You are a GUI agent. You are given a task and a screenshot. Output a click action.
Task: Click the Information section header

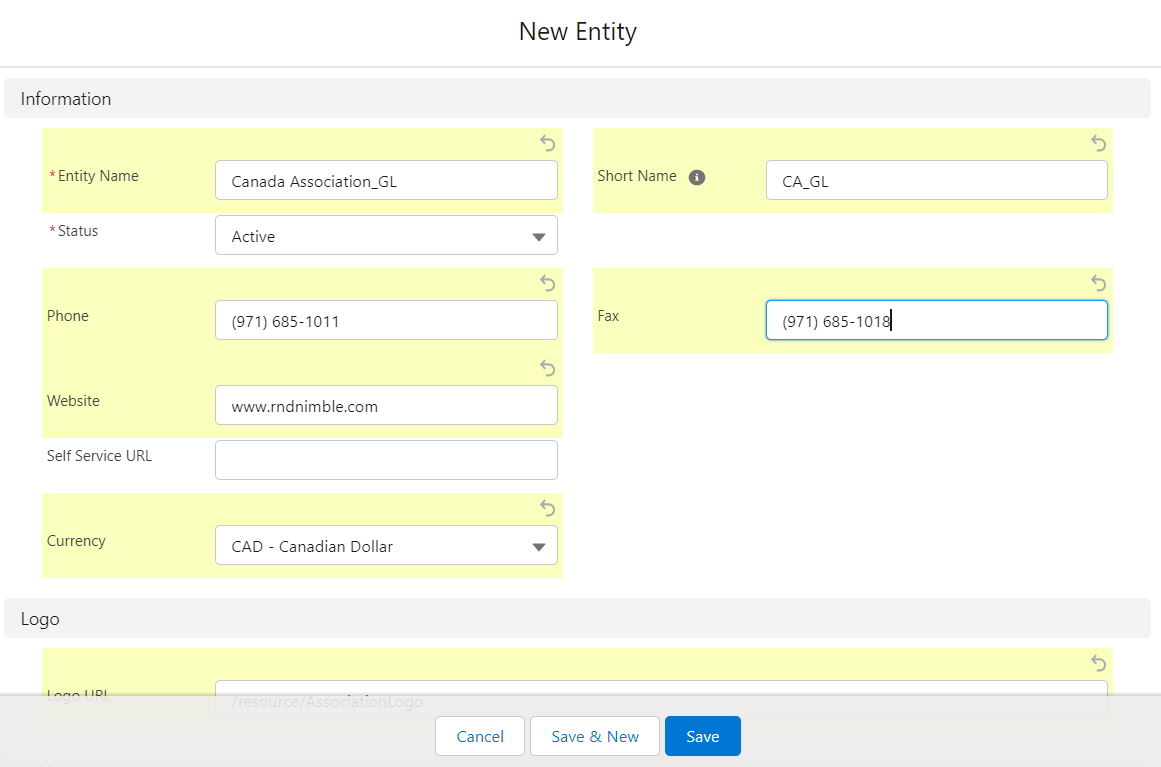66,99
